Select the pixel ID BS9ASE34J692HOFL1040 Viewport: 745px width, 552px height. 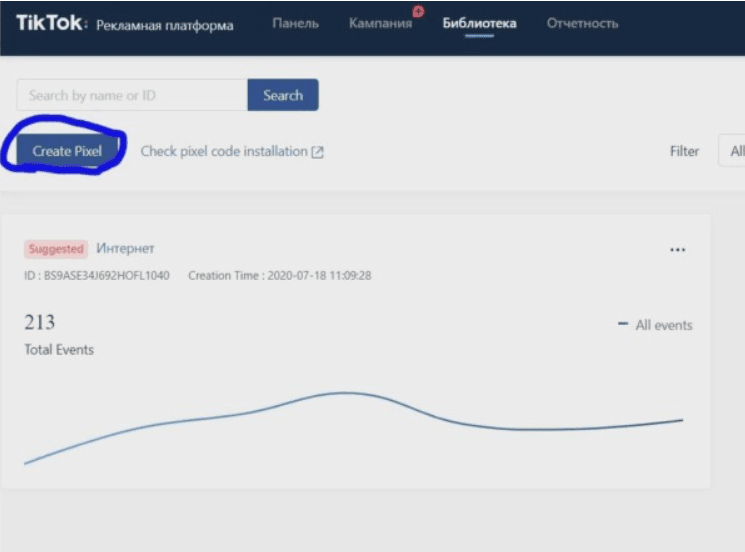click(97, 276)
